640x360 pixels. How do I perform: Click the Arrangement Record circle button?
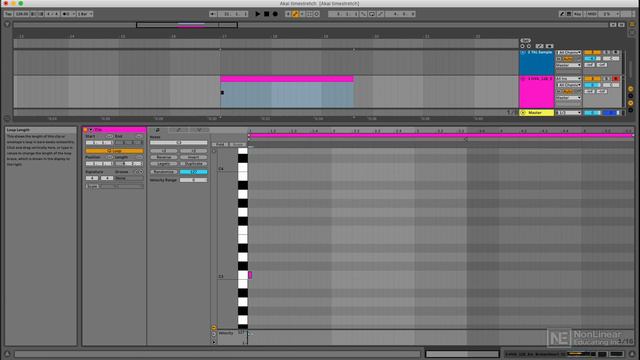(x=275, y=14)
